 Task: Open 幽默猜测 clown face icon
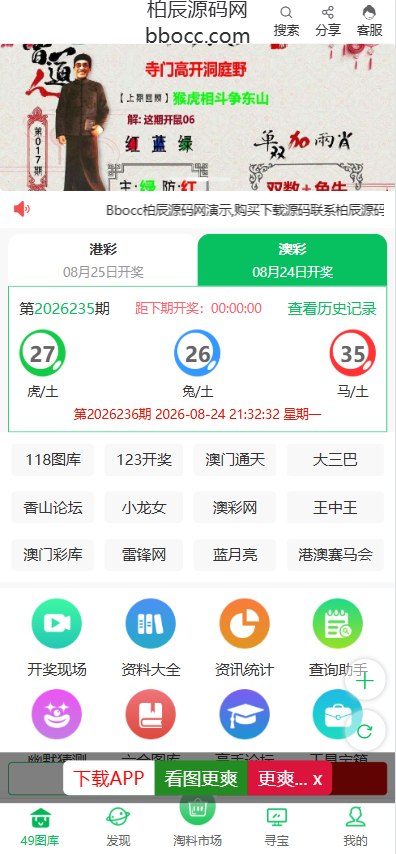click(x=57, y=714)
